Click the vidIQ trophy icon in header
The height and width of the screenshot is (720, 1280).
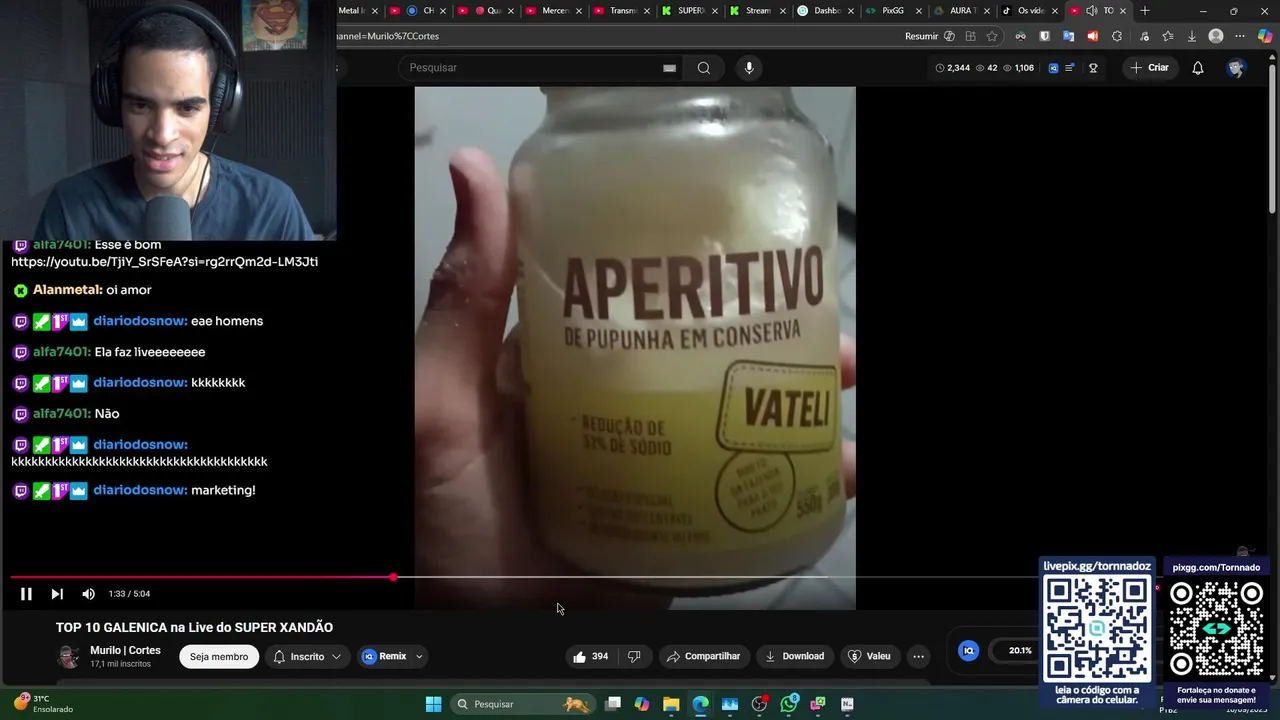tap(1093, 68)
